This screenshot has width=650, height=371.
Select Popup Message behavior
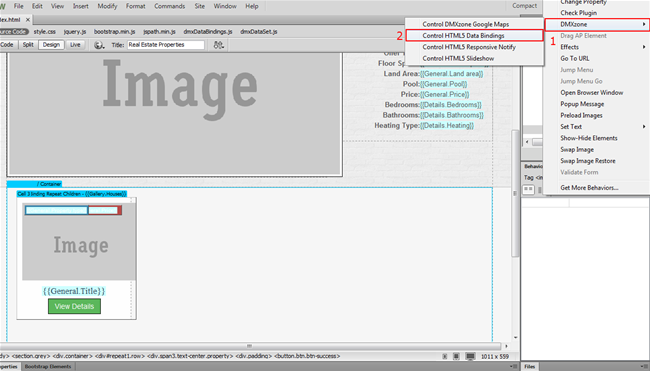[x=582, y=104]
